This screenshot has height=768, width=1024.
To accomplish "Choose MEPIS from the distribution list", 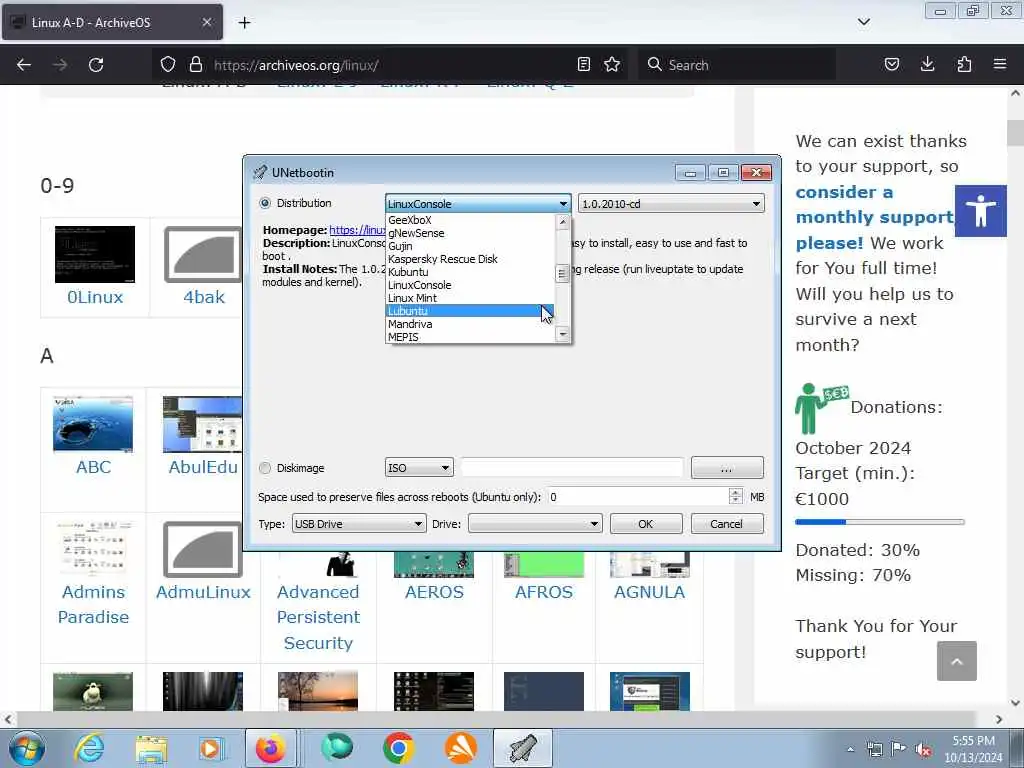I will (x=470, y=337).
